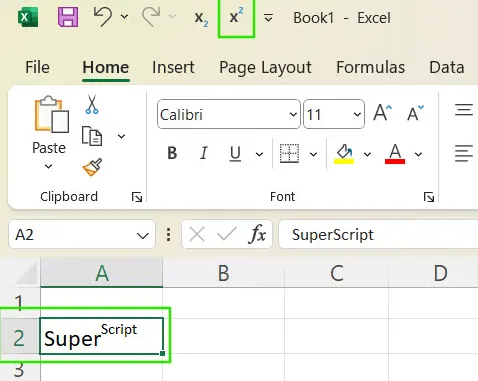Click the Select All corner triangle
The width and height of the screenshot is (478, 381).
(x=26, y=273)
